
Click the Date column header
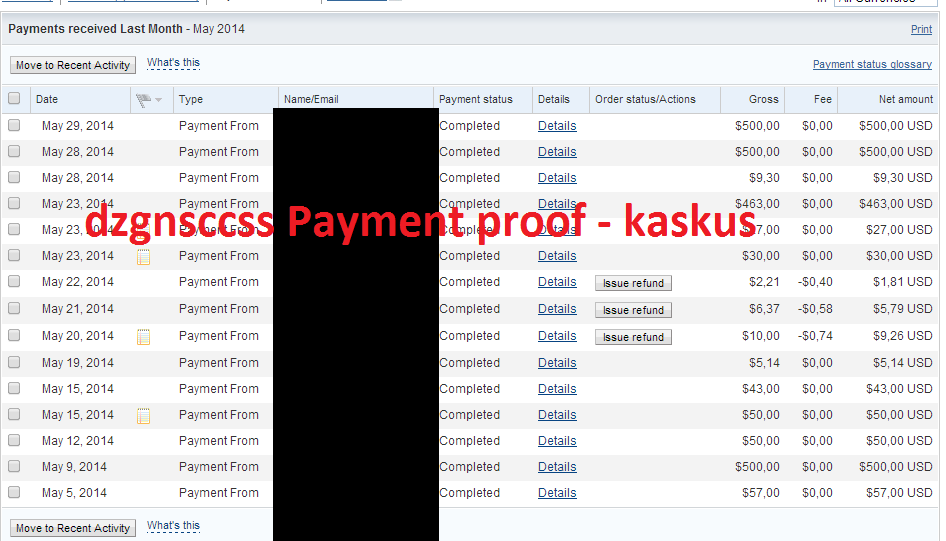tap(47, 100)
